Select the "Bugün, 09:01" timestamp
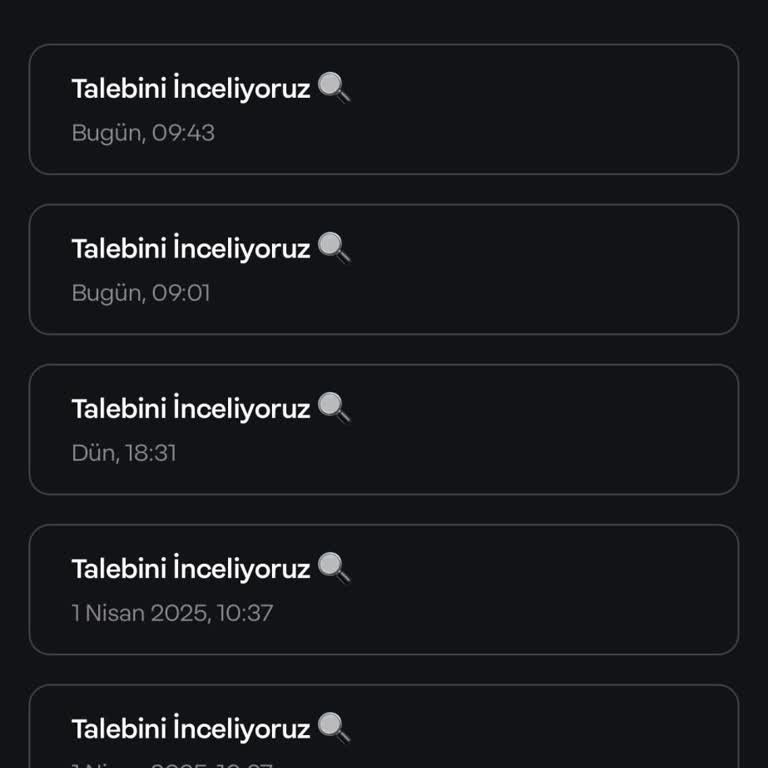 (x=141, y=293)
